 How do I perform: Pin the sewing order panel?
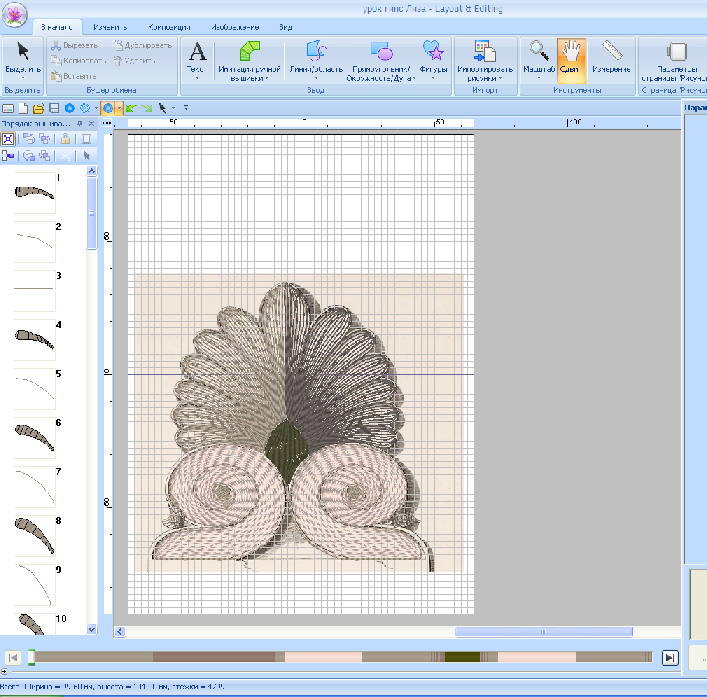pos(79,123)
